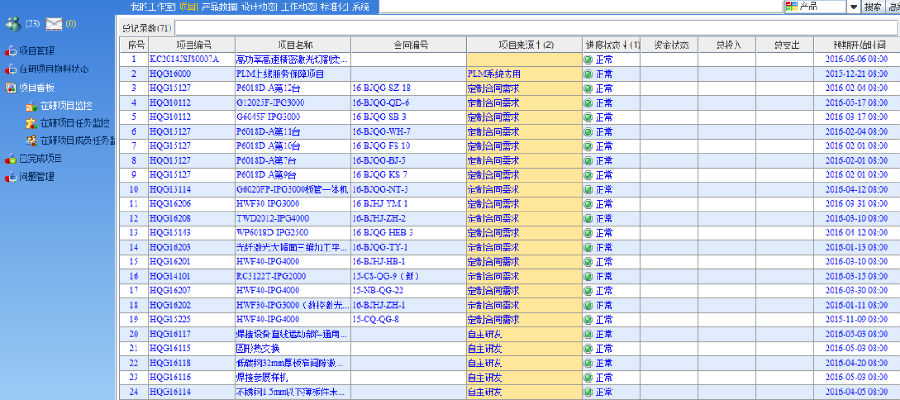Click green status icon in row 5

coord(588,117)
